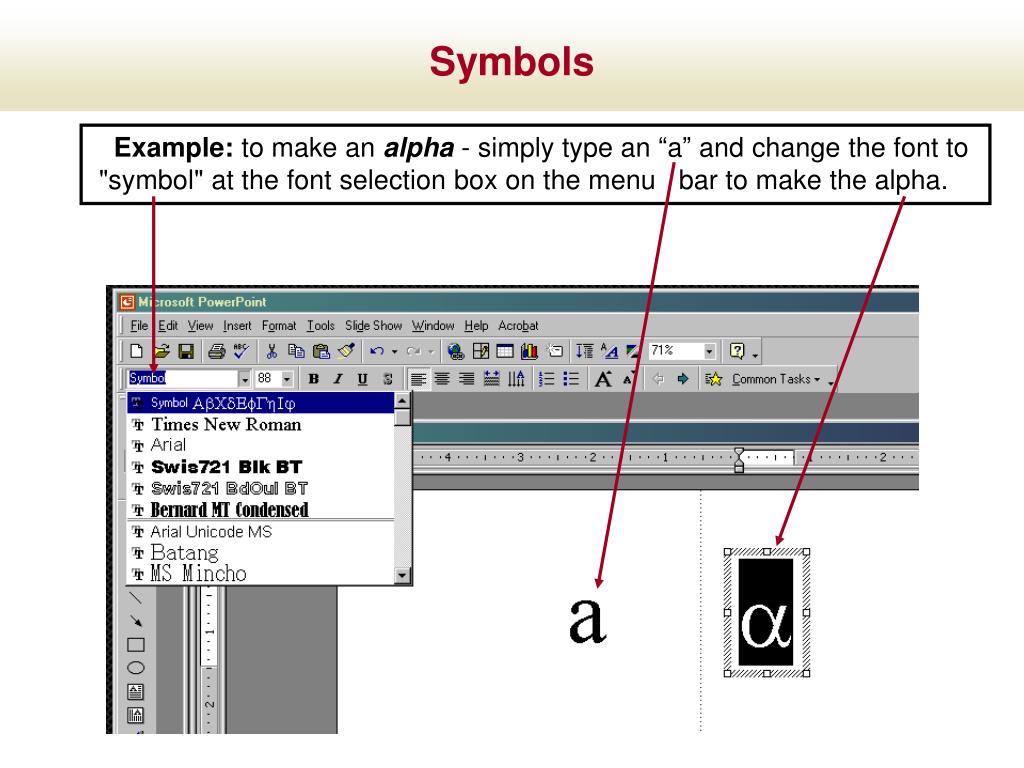Run the ABC spelling check icon
Screen dimensions: 1024x768
click(241, 351)
